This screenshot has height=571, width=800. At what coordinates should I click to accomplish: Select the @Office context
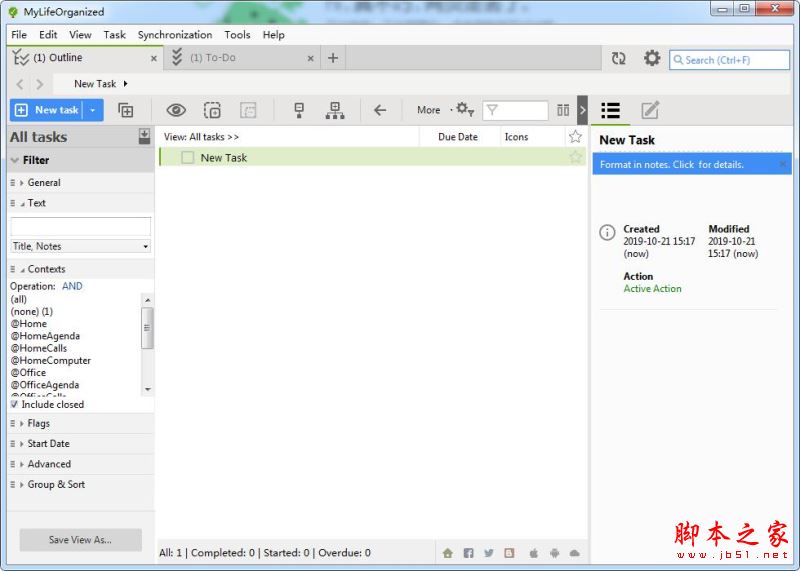(x=28, y=373)
